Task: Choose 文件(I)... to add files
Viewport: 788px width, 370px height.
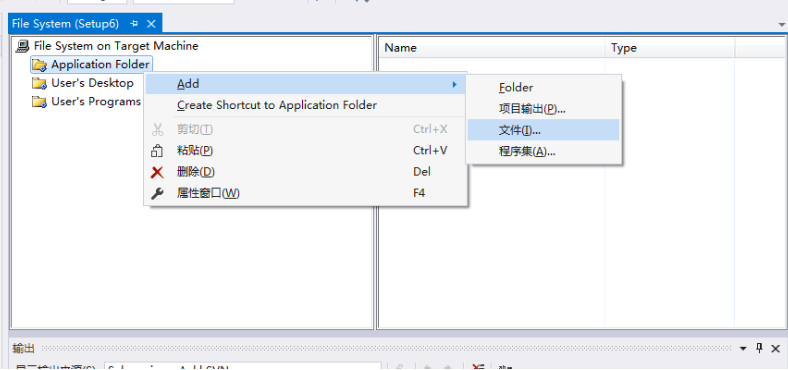Action: (x=544, y=130)
